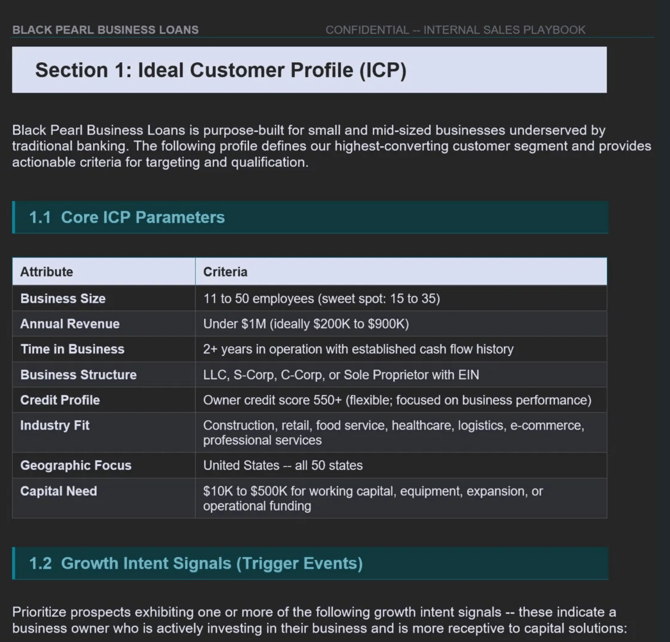Click the 1.2 Growth Intent Signals heading

pos(196,563)
